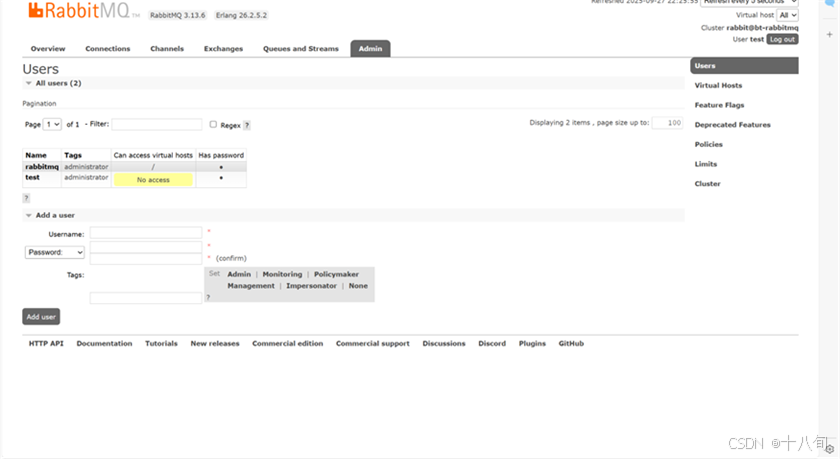Viewport: 840px width, 459px height.
Task: Open the Page number dropdown
Action: (52, 124)
